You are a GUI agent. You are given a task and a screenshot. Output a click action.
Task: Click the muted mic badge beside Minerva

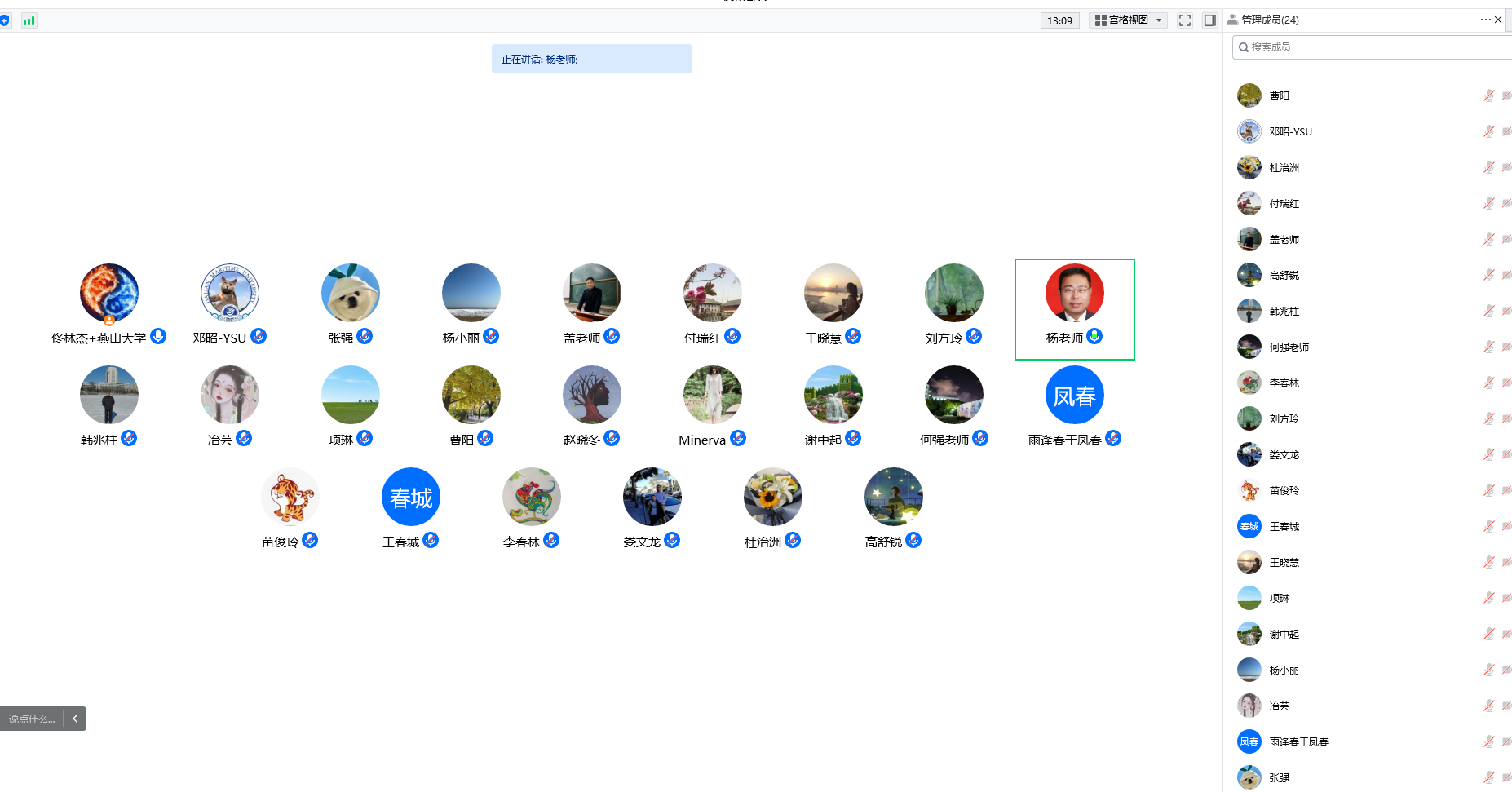738,438
